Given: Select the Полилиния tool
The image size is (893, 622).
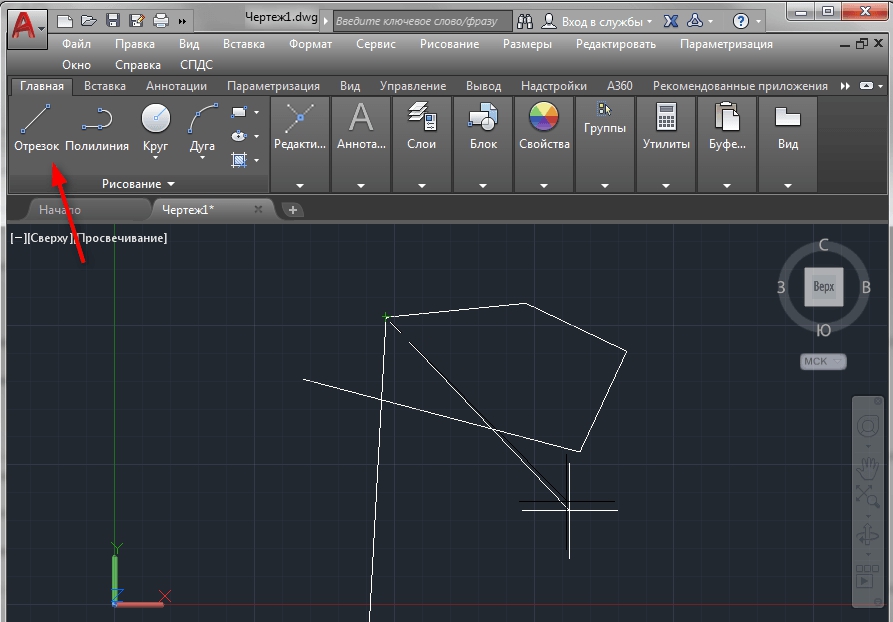Looking at the screenshot, I should [97, 128].
